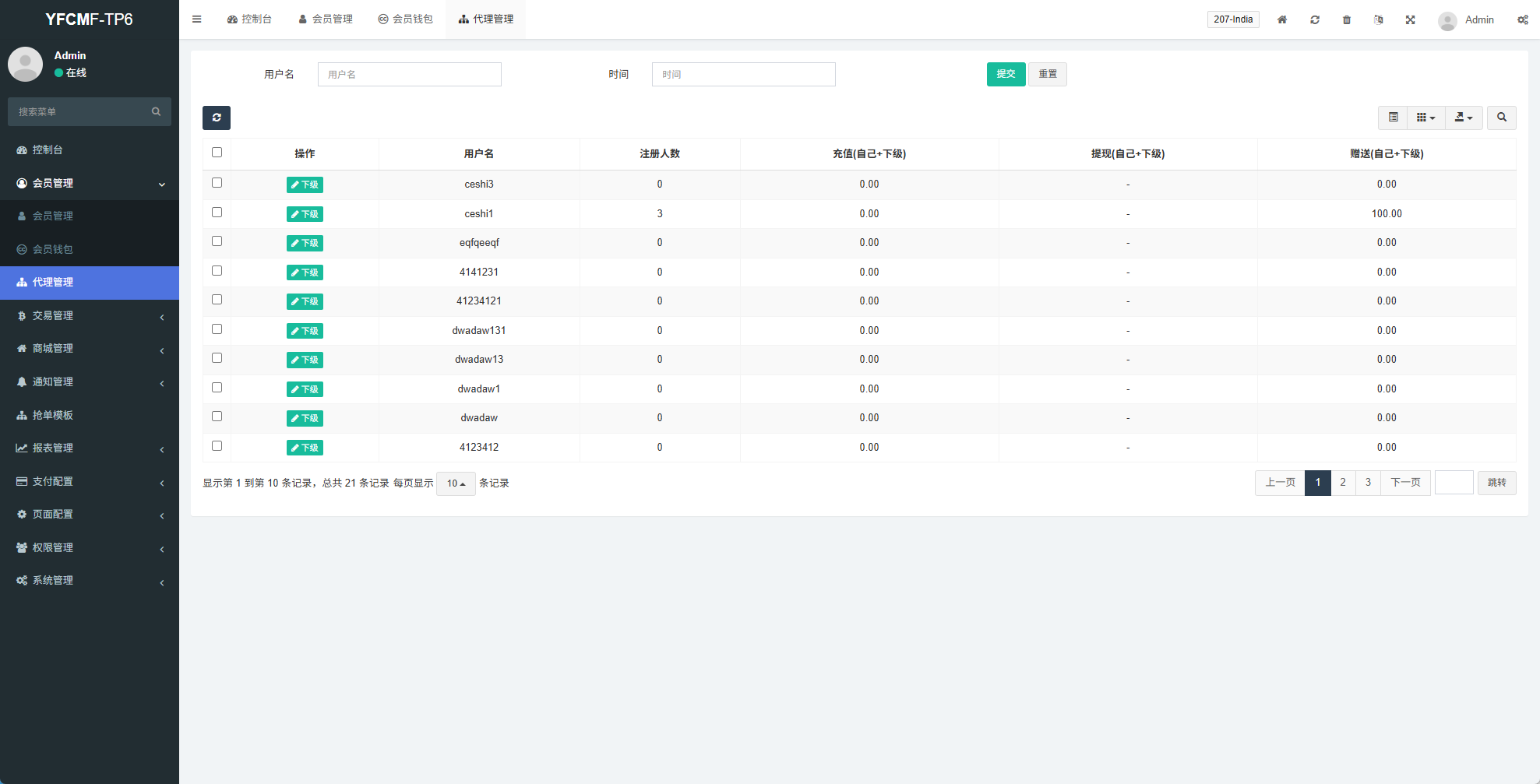Open the 10 records per page dropdown
This screenshot has width=1540, height=784.
click(x=456, y=483)
